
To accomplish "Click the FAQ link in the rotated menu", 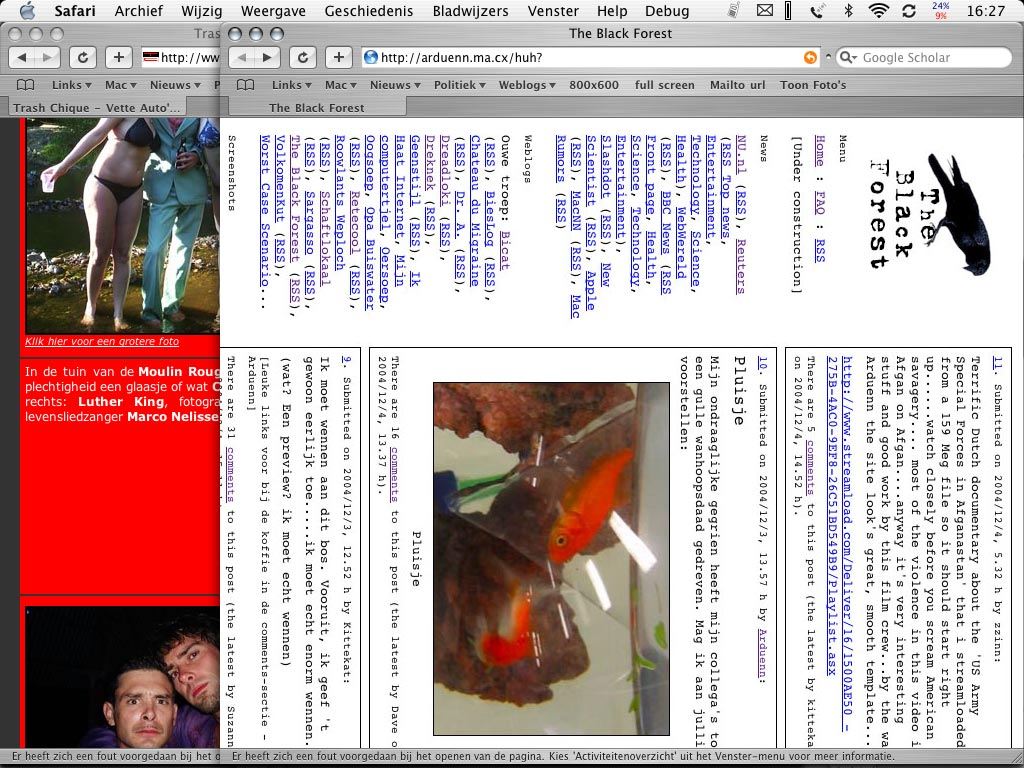I will (x=820, y=202).
